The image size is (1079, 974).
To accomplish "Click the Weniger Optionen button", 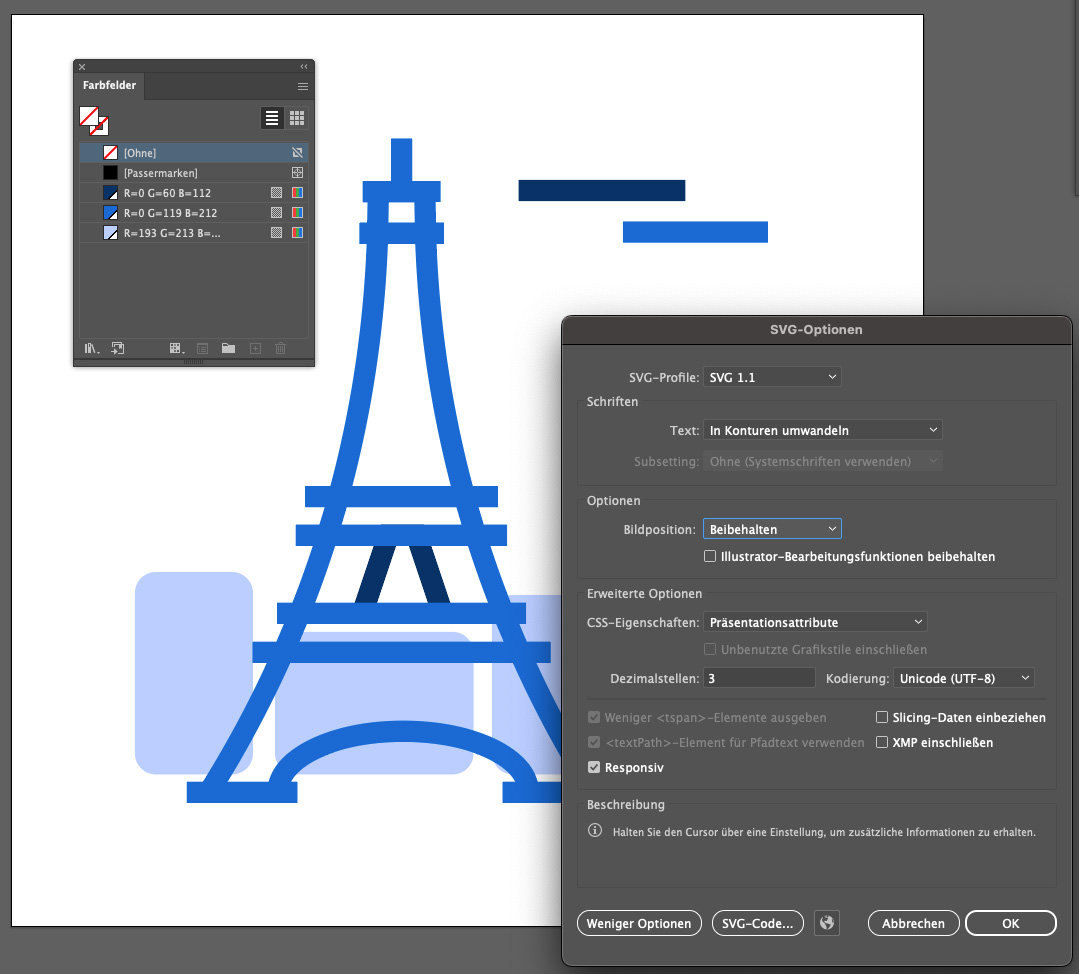I will pyautogui.click(x=639, y=923).
